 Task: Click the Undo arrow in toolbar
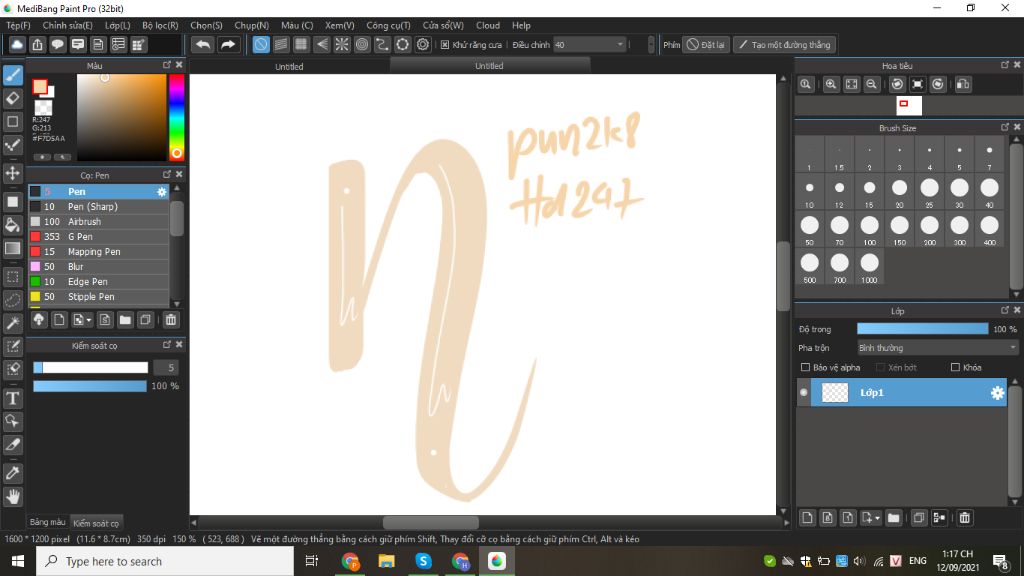(203, 44)
